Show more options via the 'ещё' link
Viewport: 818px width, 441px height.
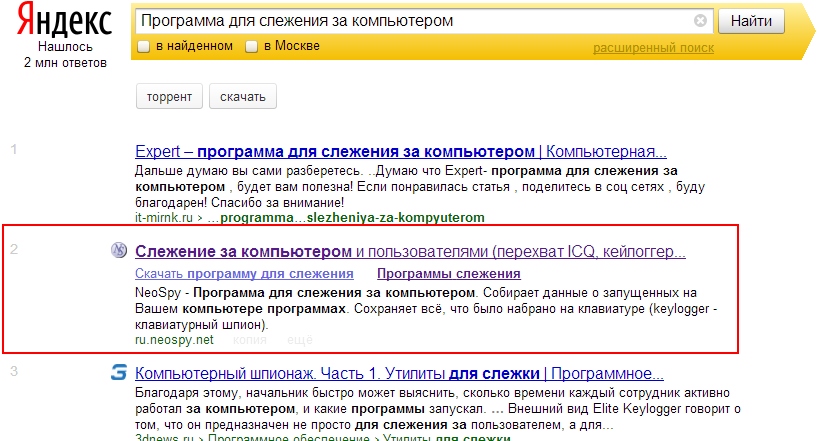click(x=299, y=340)
